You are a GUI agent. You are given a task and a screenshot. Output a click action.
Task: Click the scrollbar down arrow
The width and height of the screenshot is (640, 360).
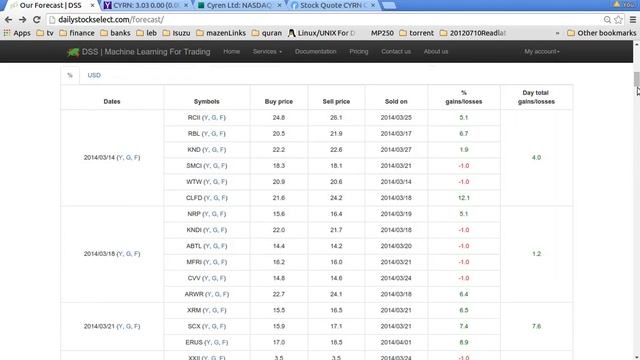(636, 356)
